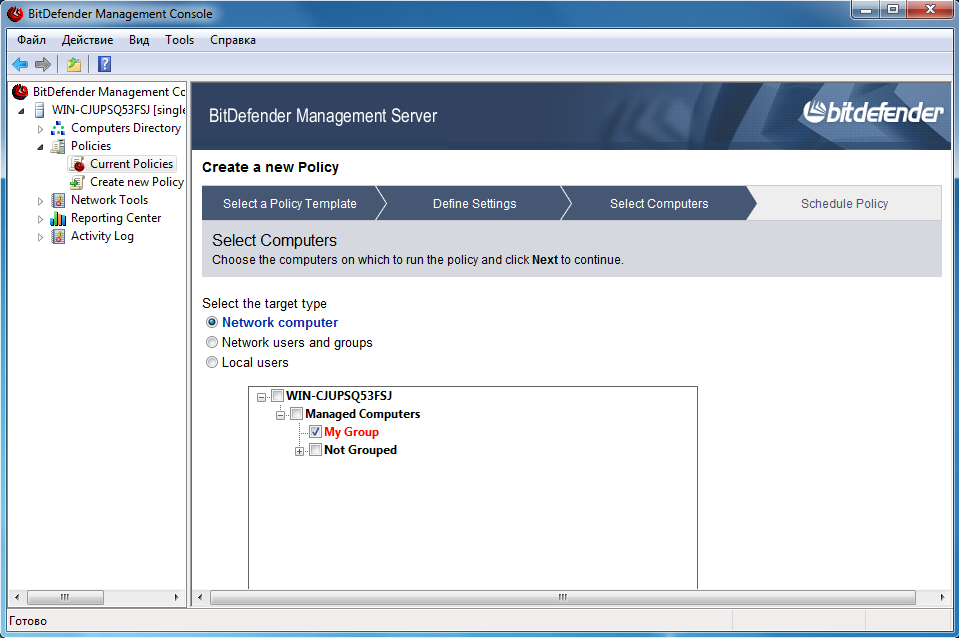Click the sidebar horizontal scrollbar thumb
This screenshot has width=959, height=638.
click(x=65, y=597)
